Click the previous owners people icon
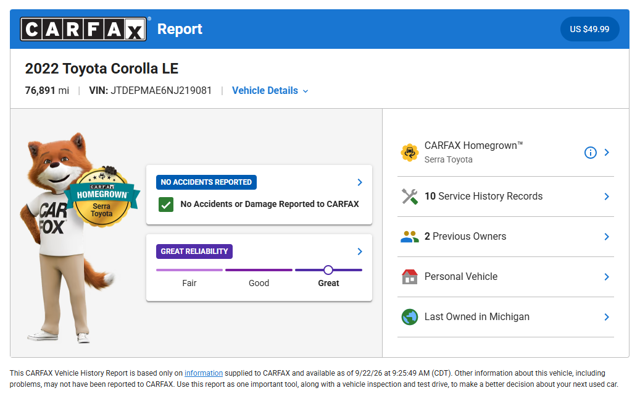Viewport: 640px width, 393px height. (x=409, y=237)
